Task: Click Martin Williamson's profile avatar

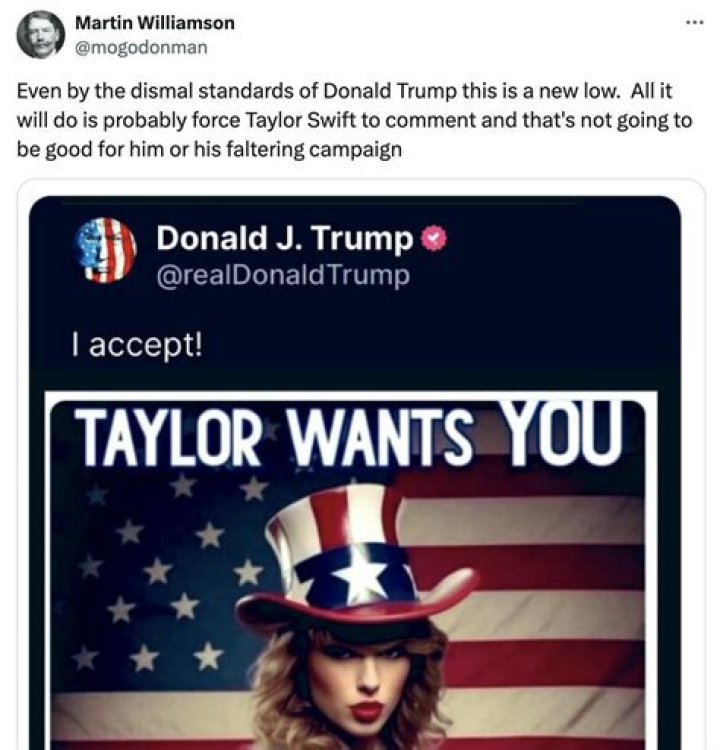Action: [x=40, y=33]
